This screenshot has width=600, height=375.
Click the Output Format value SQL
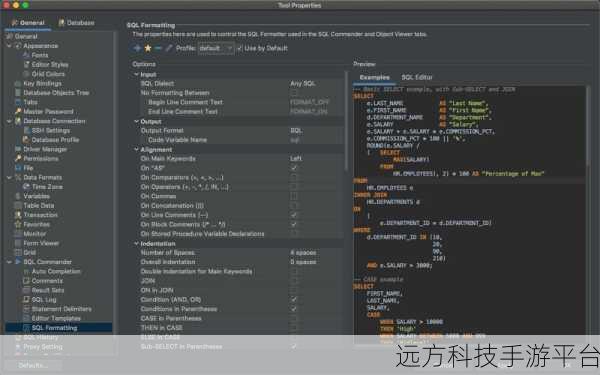click(296, 130)
